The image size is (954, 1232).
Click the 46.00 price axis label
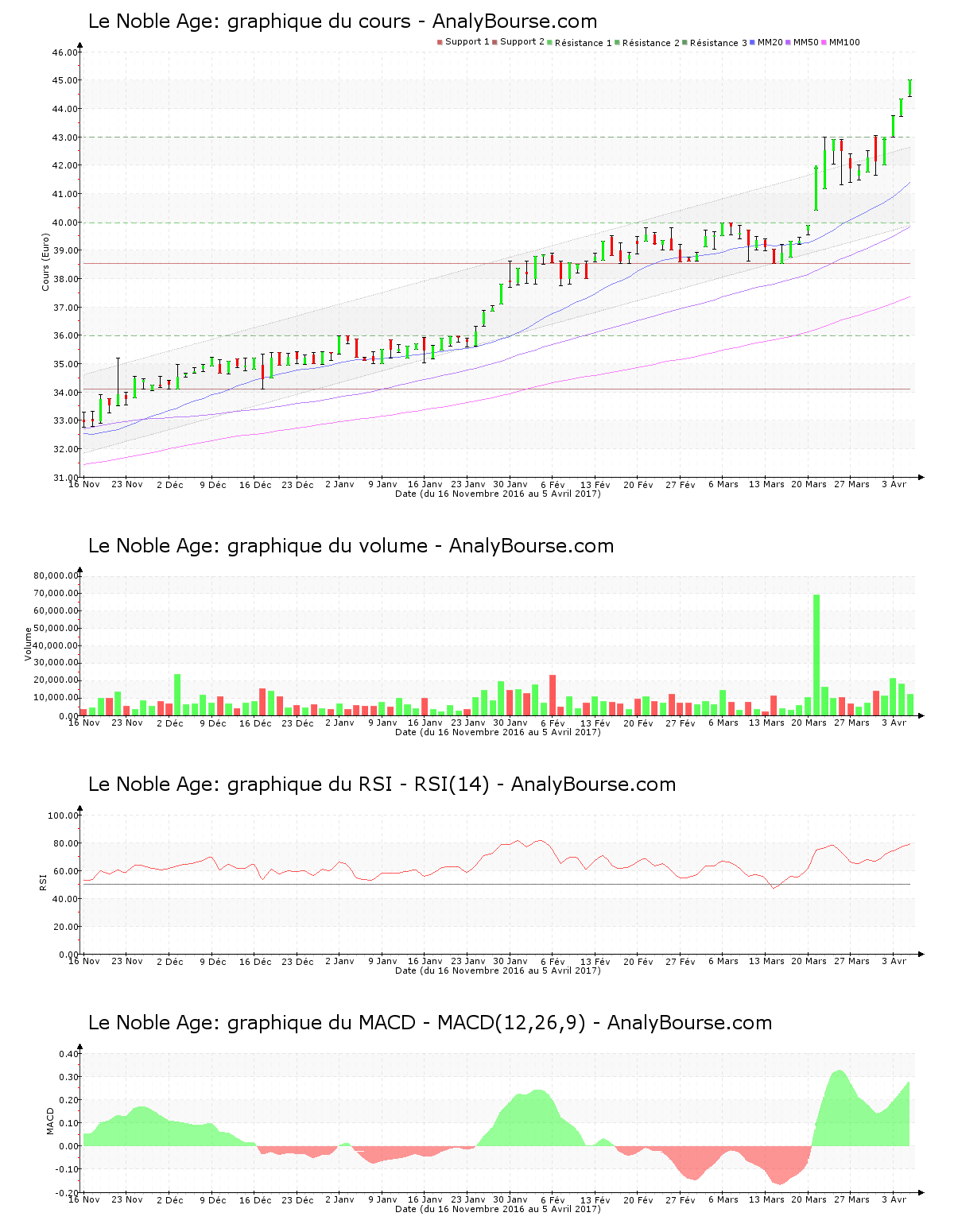tap(65, 52)
